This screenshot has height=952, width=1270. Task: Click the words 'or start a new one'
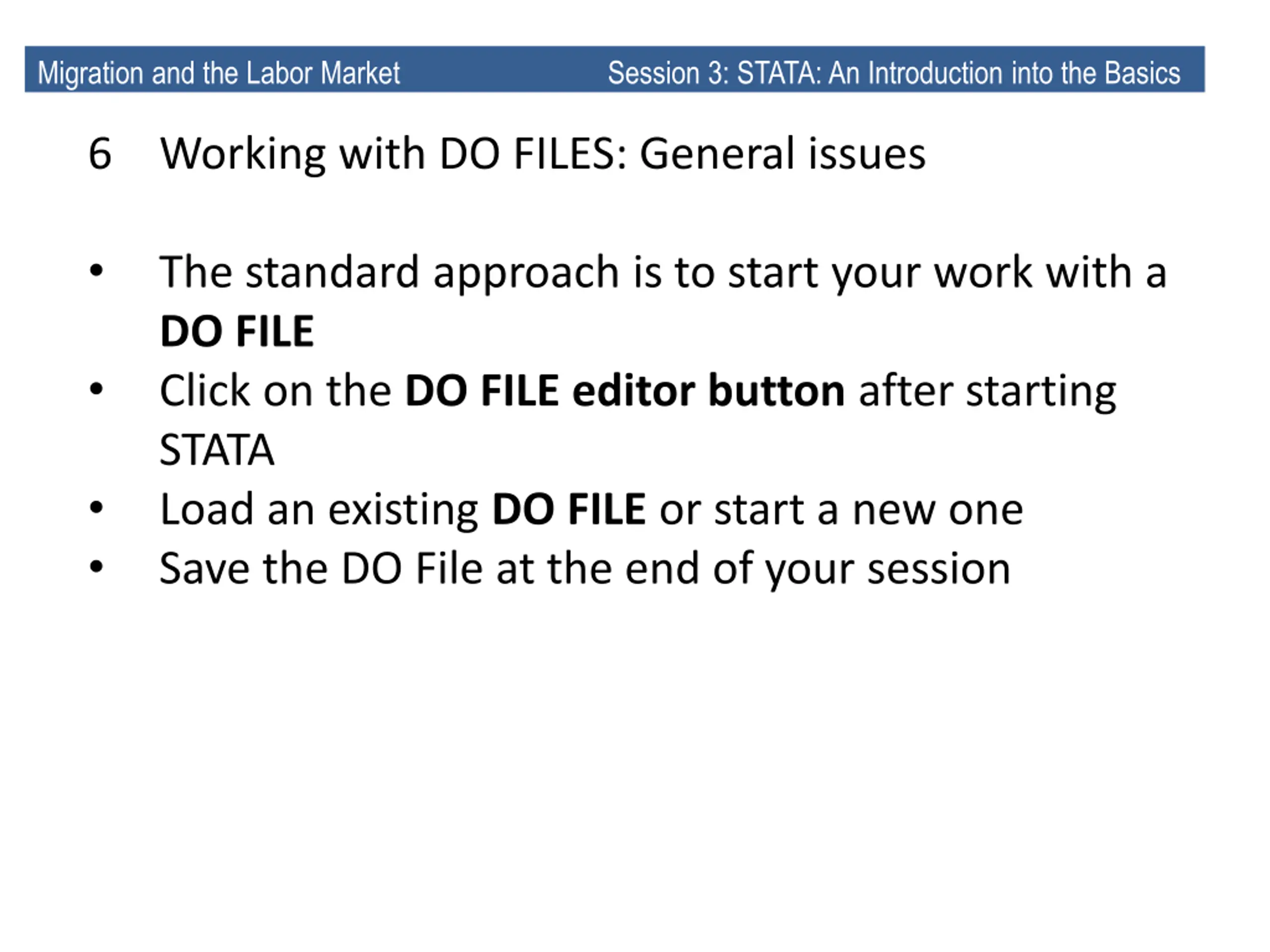(x=841, y=510)
